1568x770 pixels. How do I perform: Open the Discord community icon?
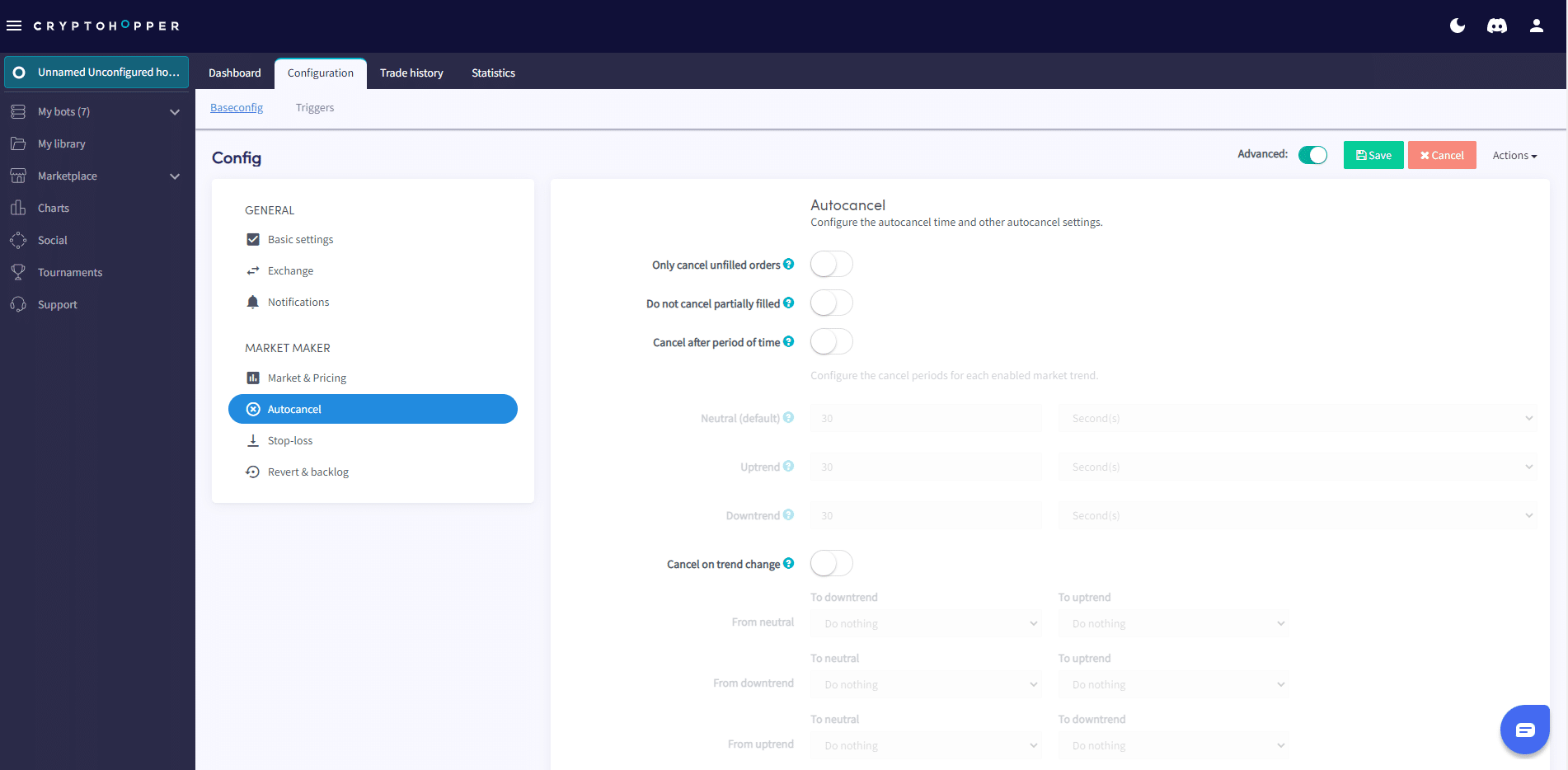click(1497, 26)
